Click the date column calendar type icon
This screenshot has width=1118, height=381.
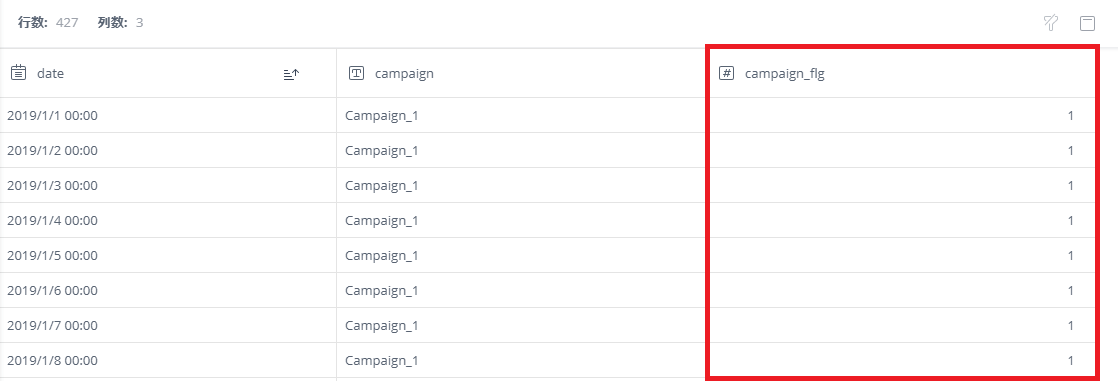pos(19,72)
